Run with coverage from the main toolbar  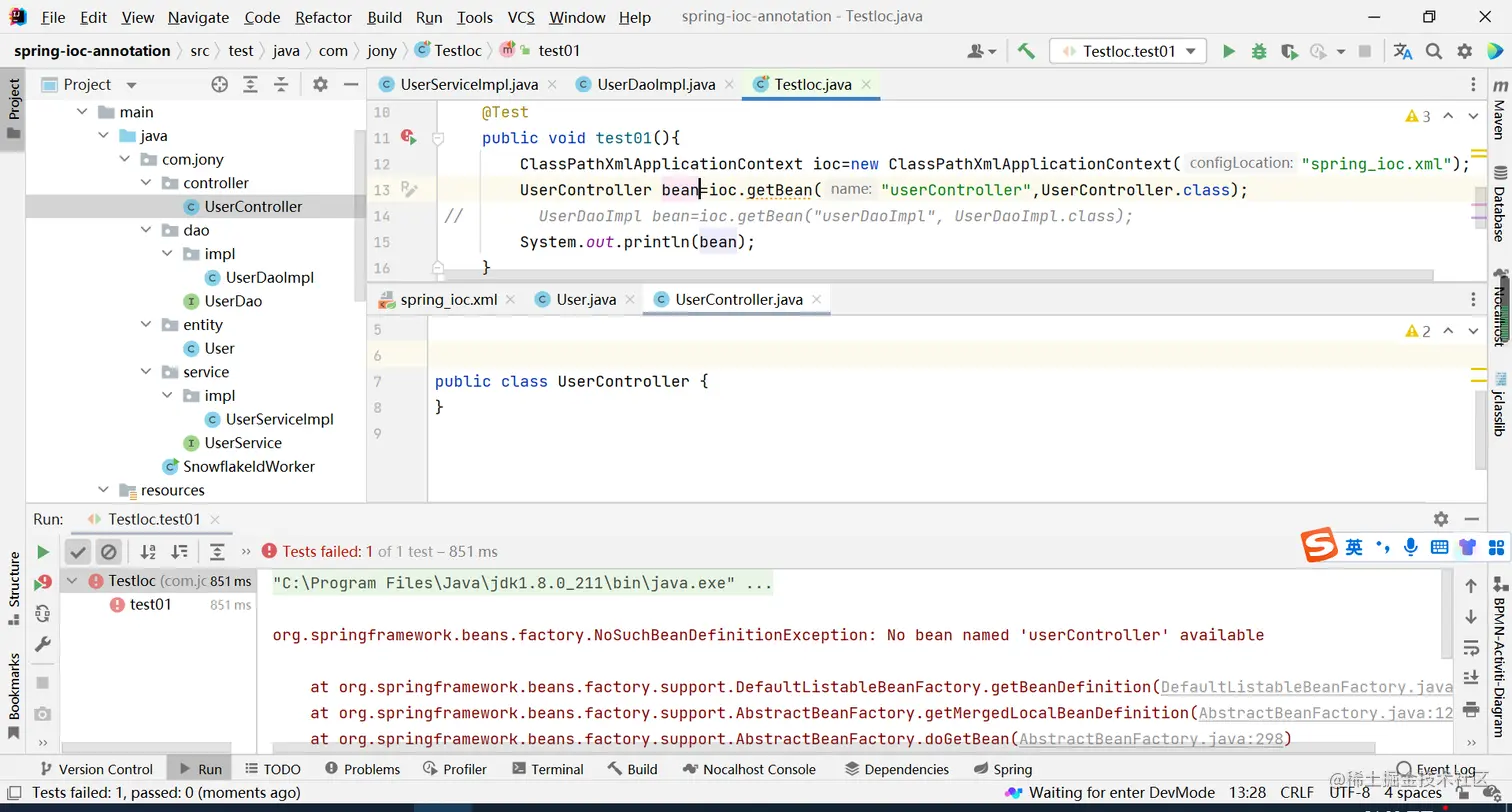click(x=1289, y=51)
